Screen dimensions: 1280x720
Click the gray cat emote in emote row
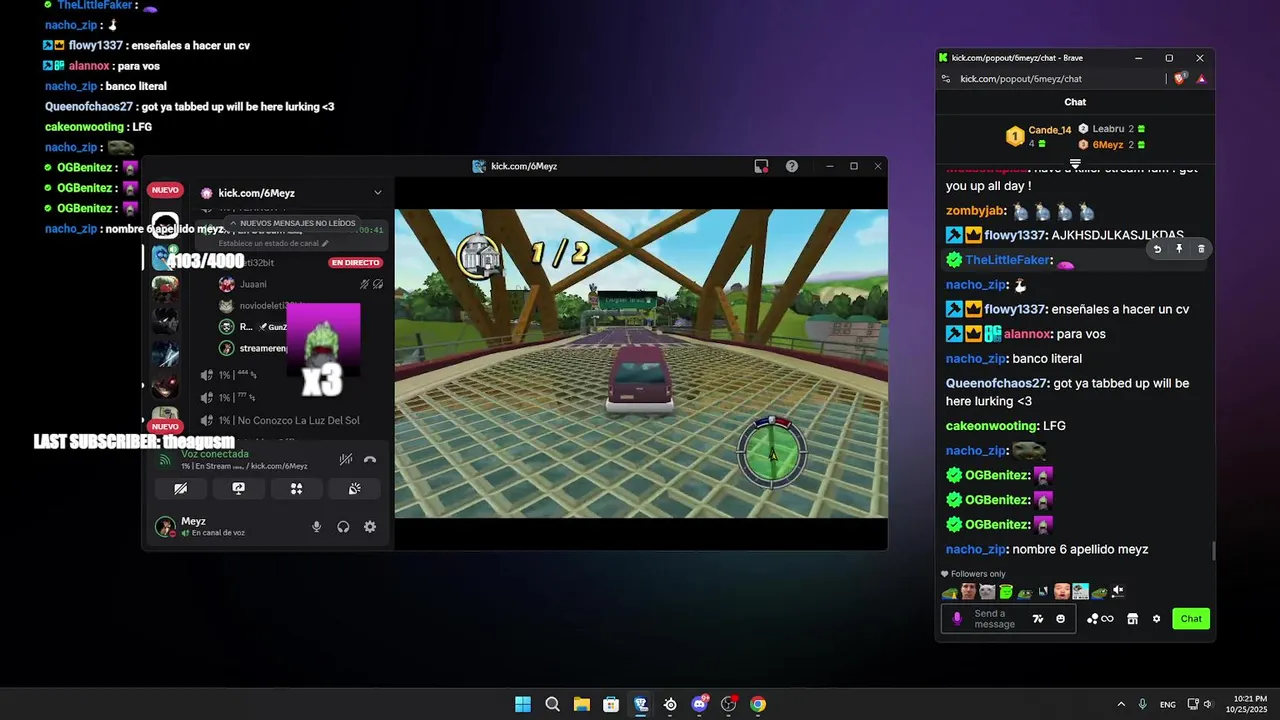[987, 592]
